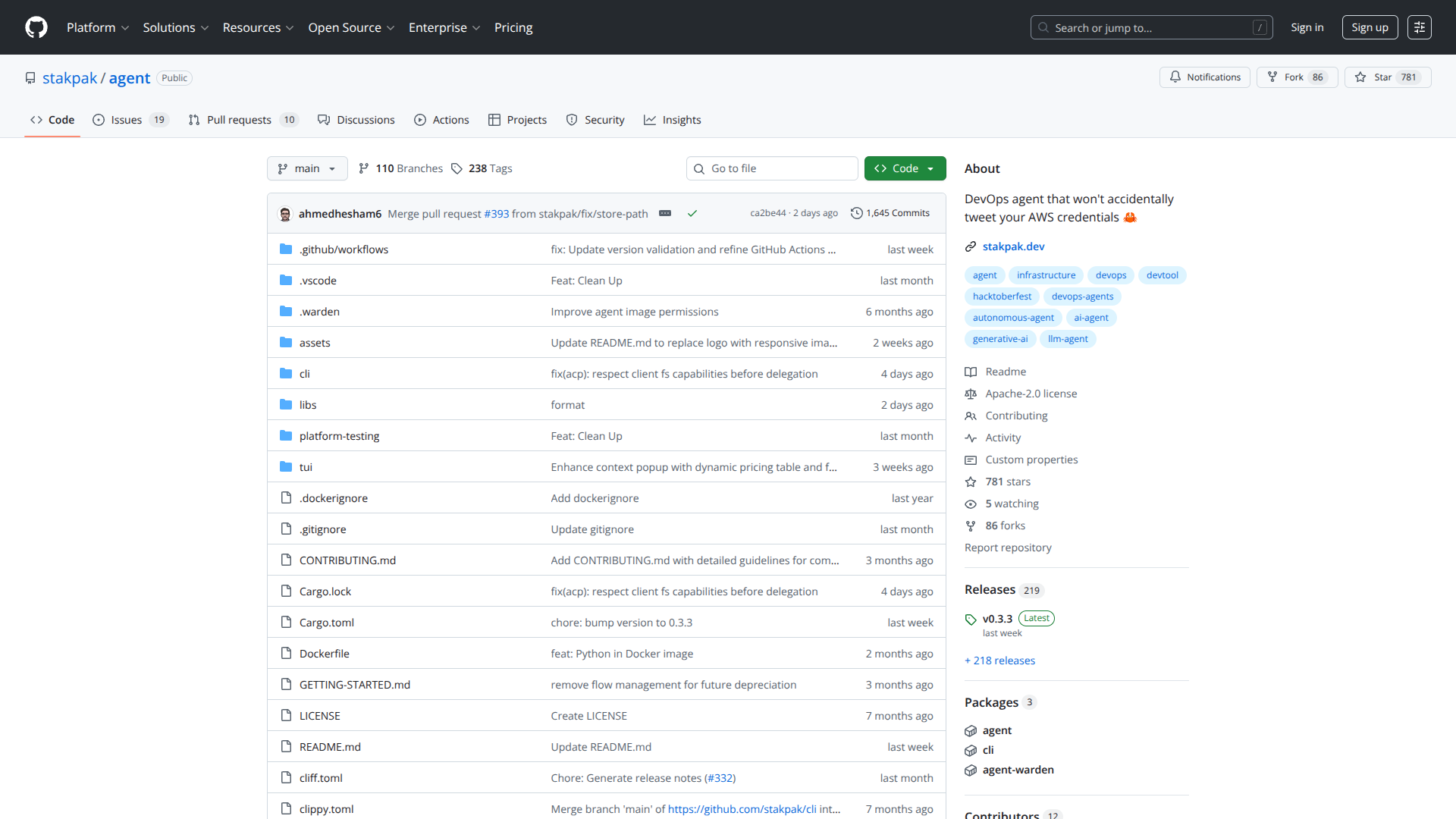The height and width of the screenshot is (819, 1456).
Task: Click the Go to file search box
Action: point(772,168)
